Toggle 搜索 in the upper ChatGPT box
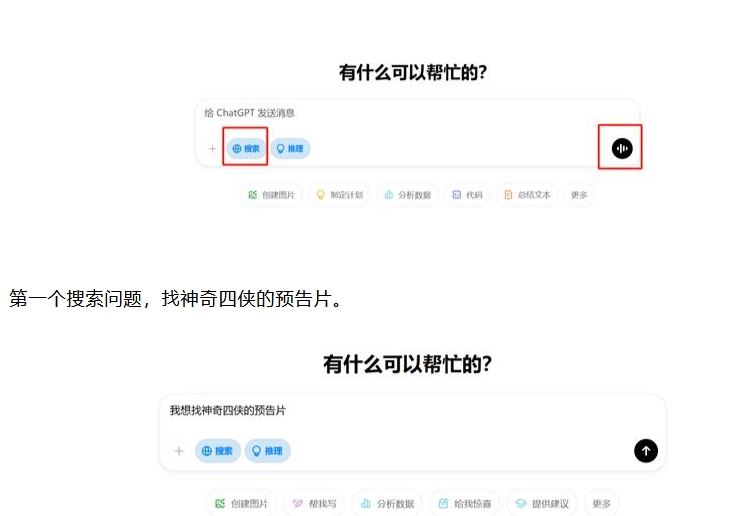Image resolution: width=735 pixels, height=516 pixels. (246, 149)
